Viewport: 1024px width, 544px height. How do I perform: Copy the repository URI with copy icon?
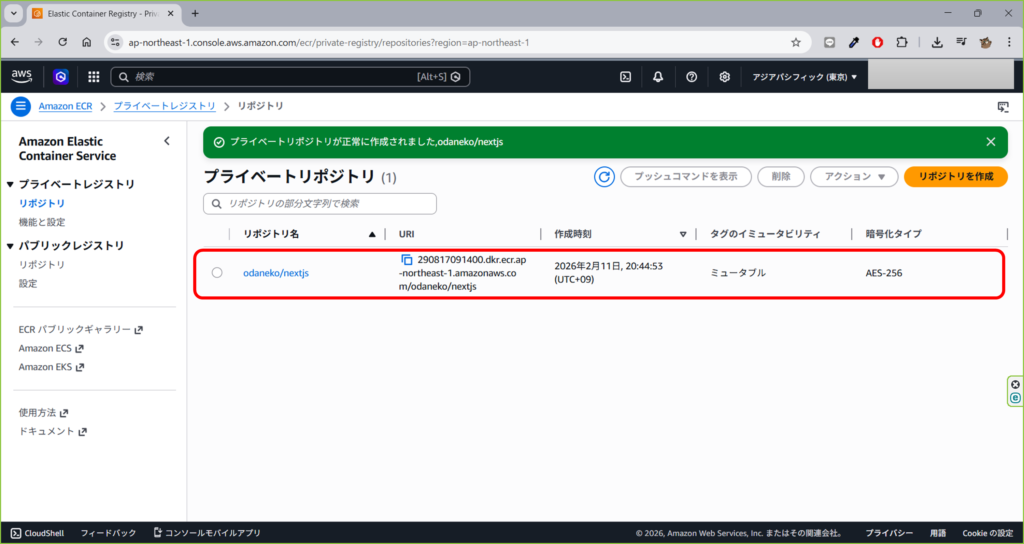coord(407,260)
